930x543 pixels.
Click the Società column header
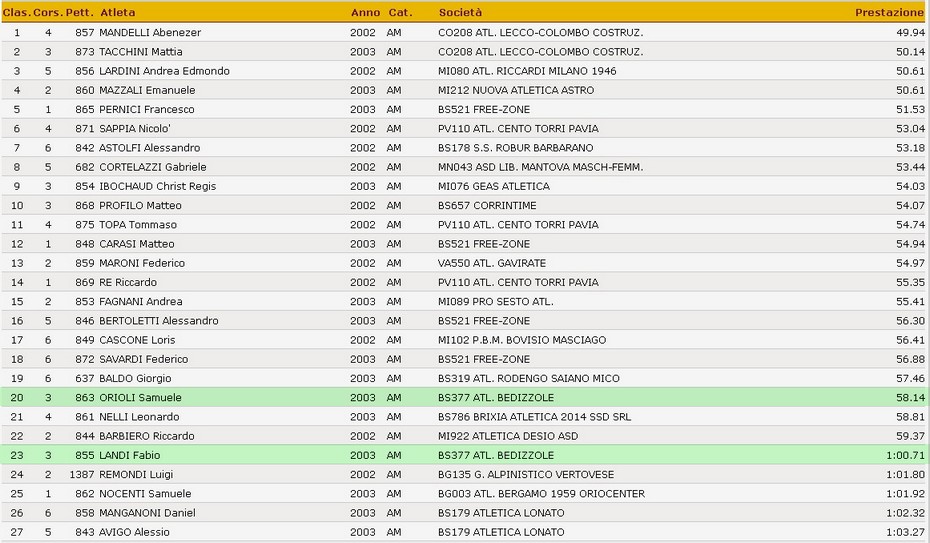coord(460,12)
